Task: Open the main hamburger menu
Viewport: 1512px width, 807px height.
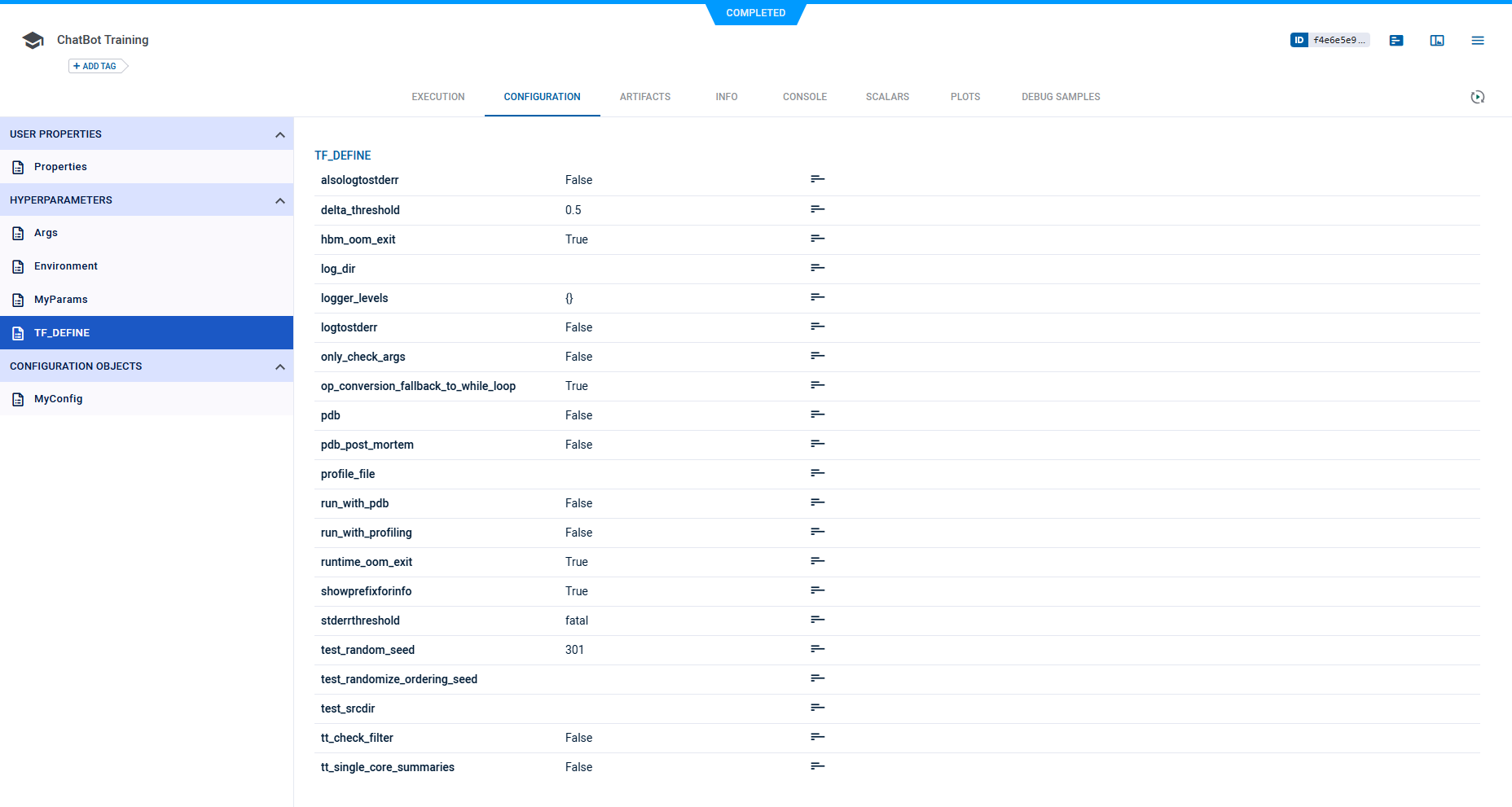Action: coord(1477,41)
